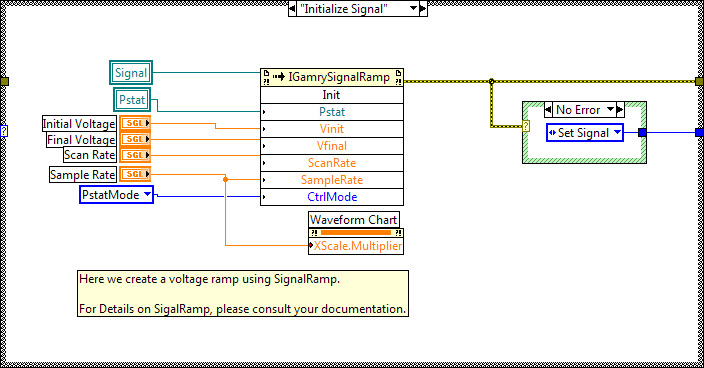Click the CtrlMode parameter row
This screenshot has height=368, width=704.
click(x=332, y=197)
